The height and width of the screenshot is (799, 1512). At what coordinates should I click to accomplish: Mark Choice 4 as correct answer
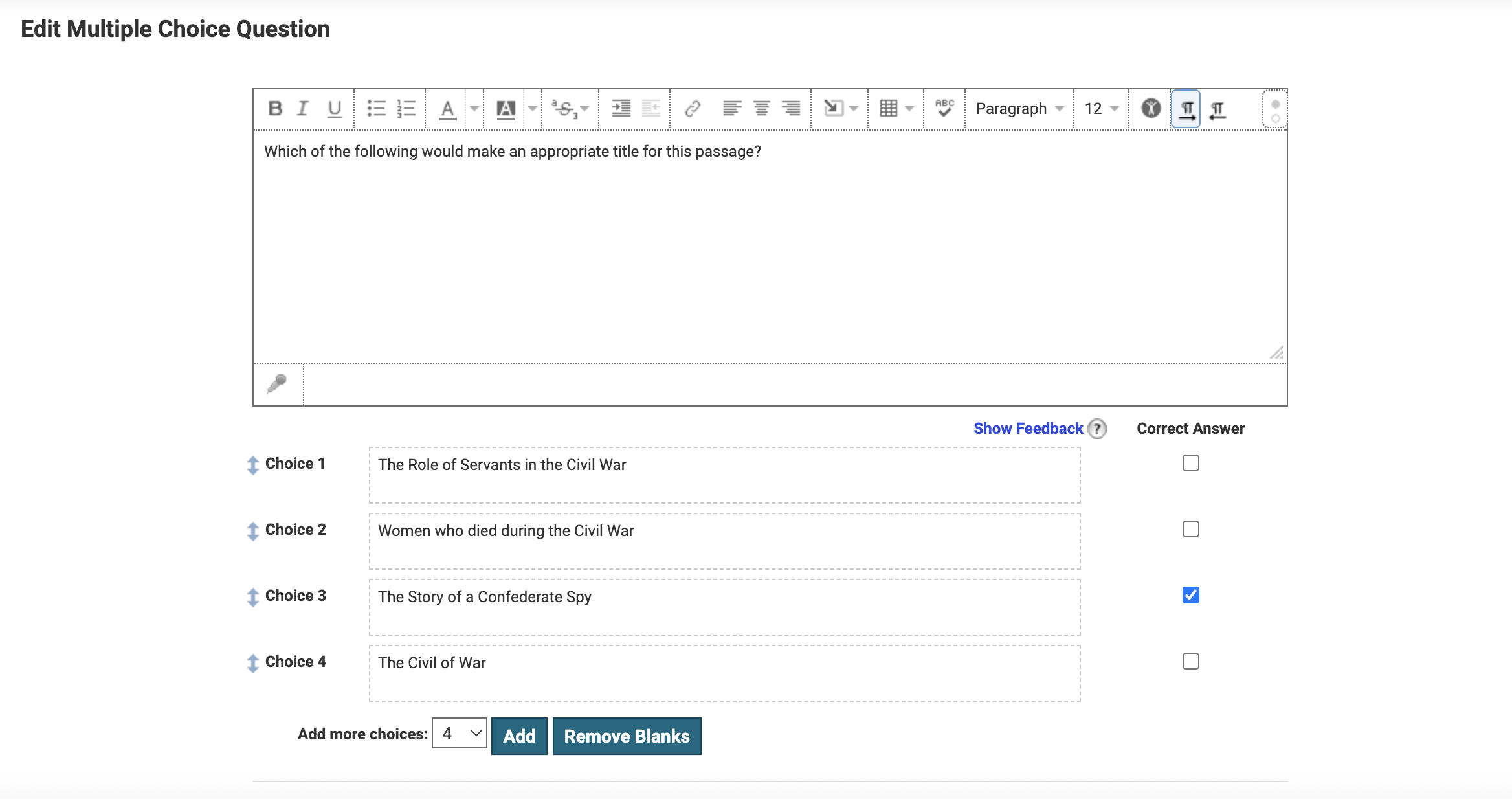point(1191,661)
